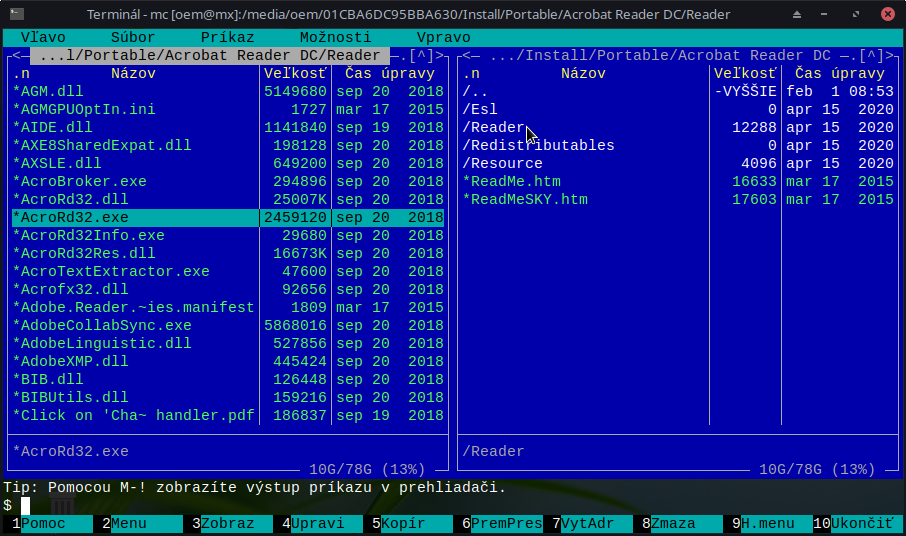Select BIBUtils.dll file row
Image resolution: width=906 pixels, height=536 pixels.
(x=228, y=397)
